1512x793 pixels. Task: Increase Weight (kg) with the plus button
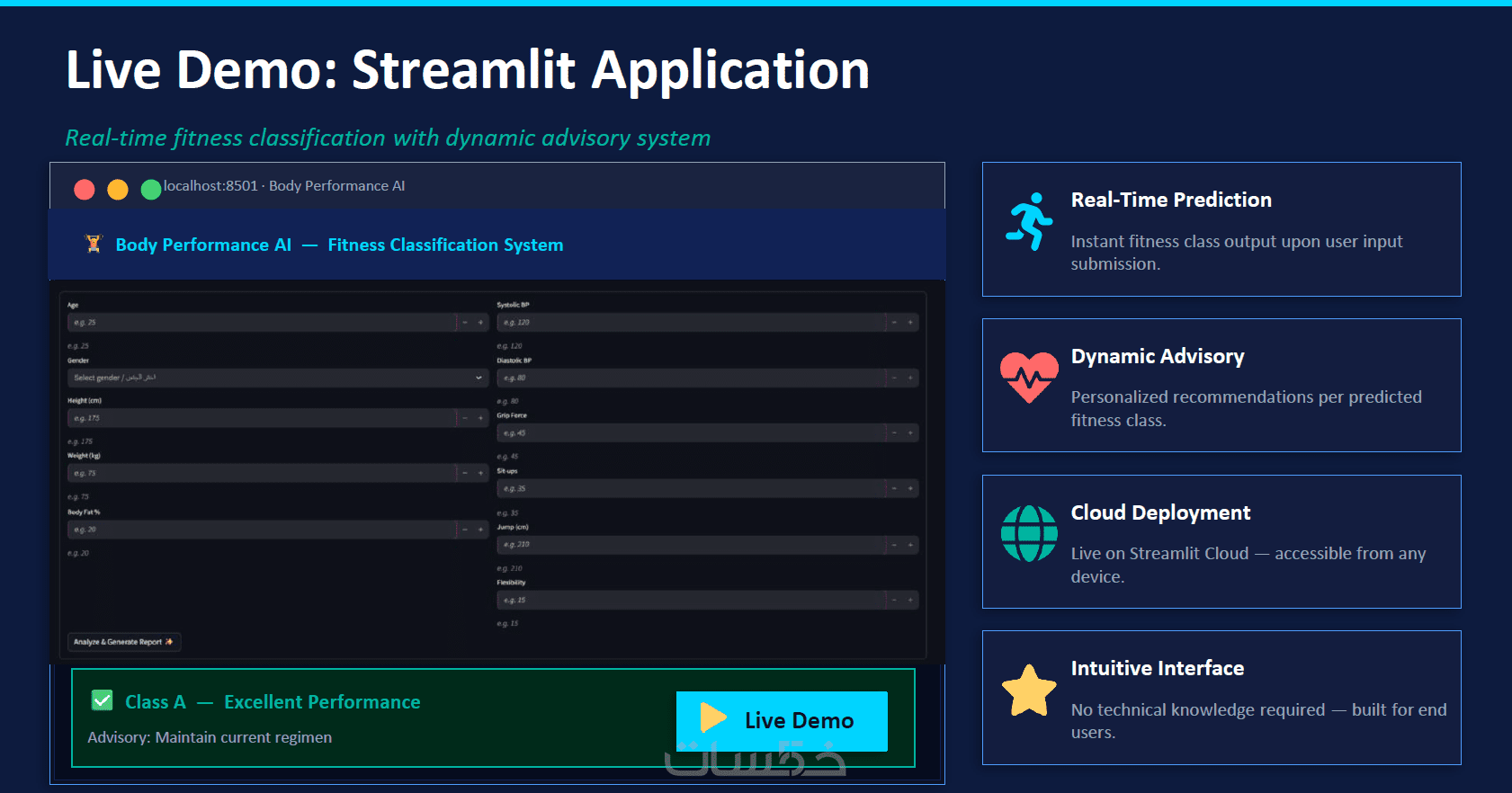pyautogui.click(x=480, y=473)
